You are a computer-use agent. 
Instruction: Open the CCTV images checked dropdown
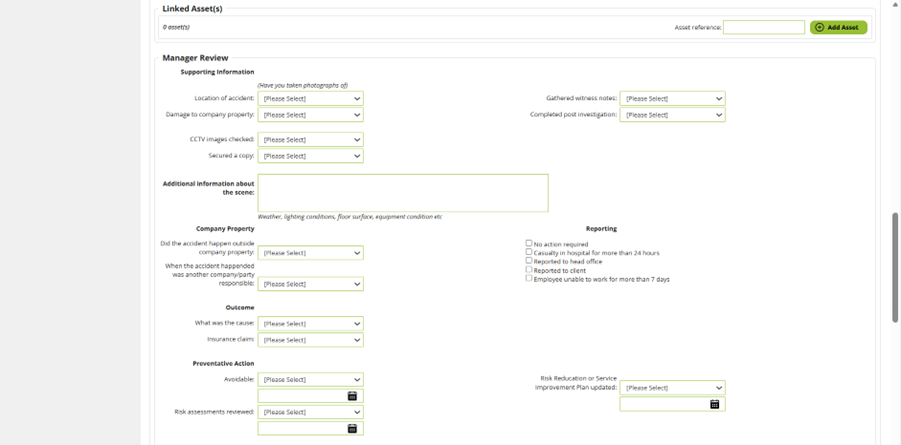click(310, 140)
